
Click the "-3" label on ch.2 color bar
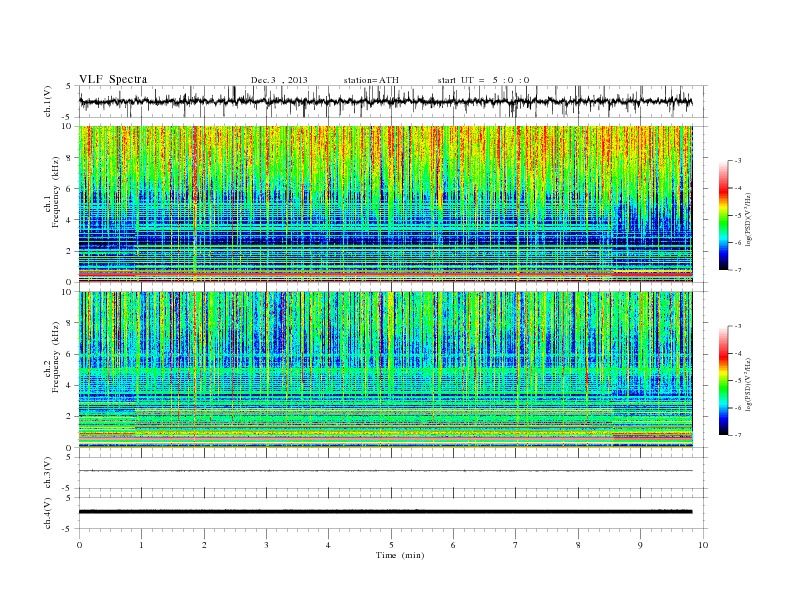click(x=738, y=327)
